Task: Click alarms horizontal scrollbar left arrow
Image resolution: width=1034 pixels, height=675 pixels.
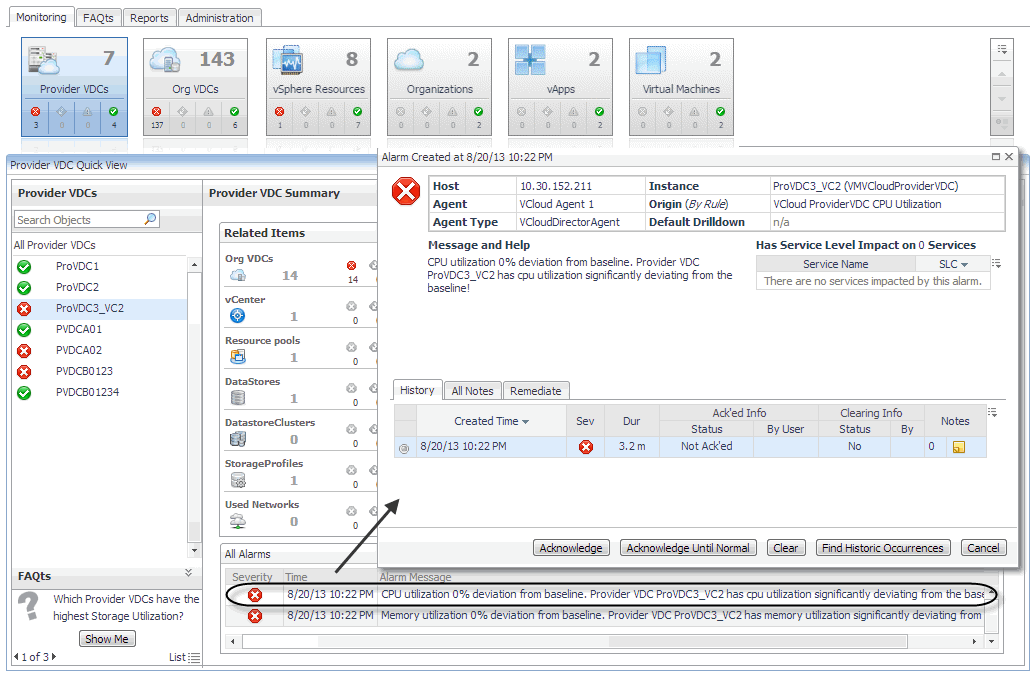Action: pyautogui.click(x=232, y=641)
